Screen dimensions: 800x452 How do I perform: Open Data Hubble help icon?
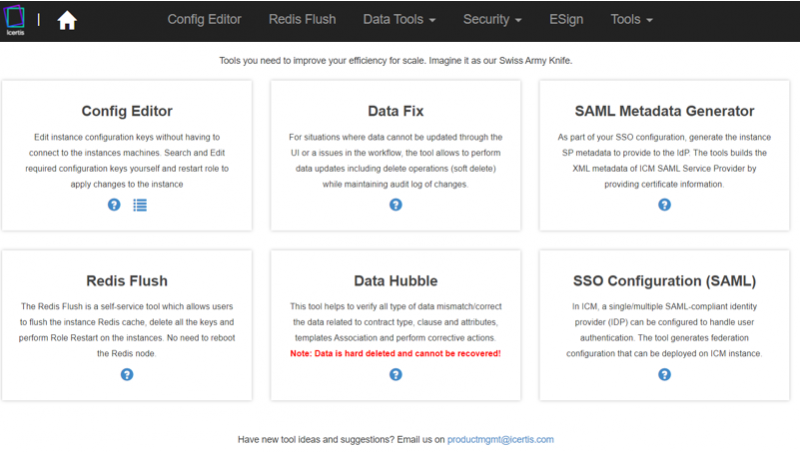(395, 374)
